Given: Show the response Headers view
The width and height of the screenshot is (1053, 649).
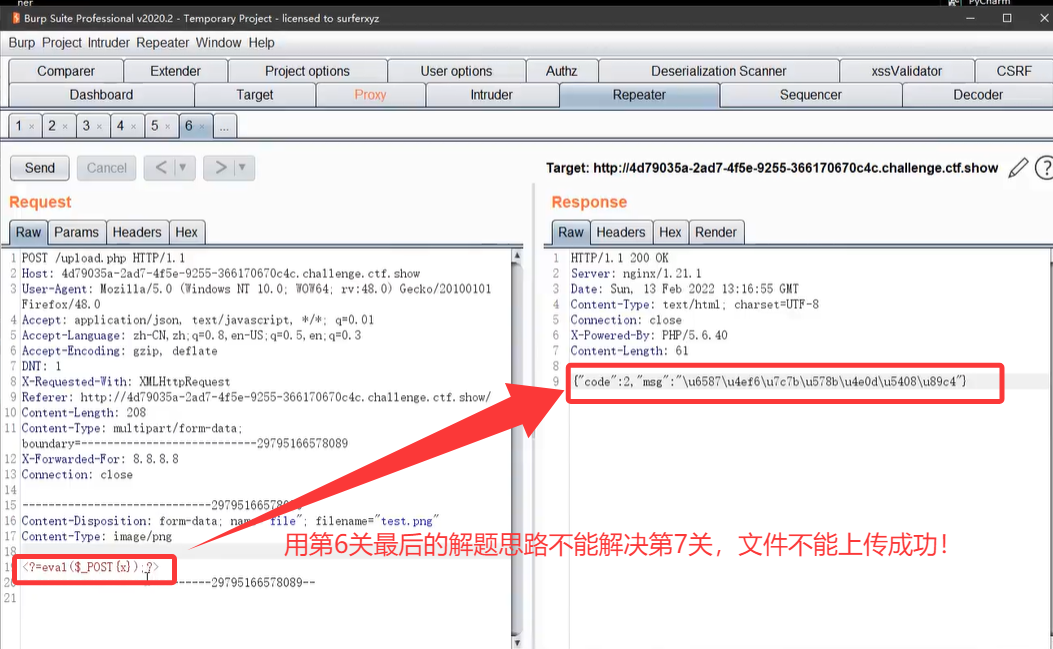Looking at the screenshot, I should click(x=621, y=232).
